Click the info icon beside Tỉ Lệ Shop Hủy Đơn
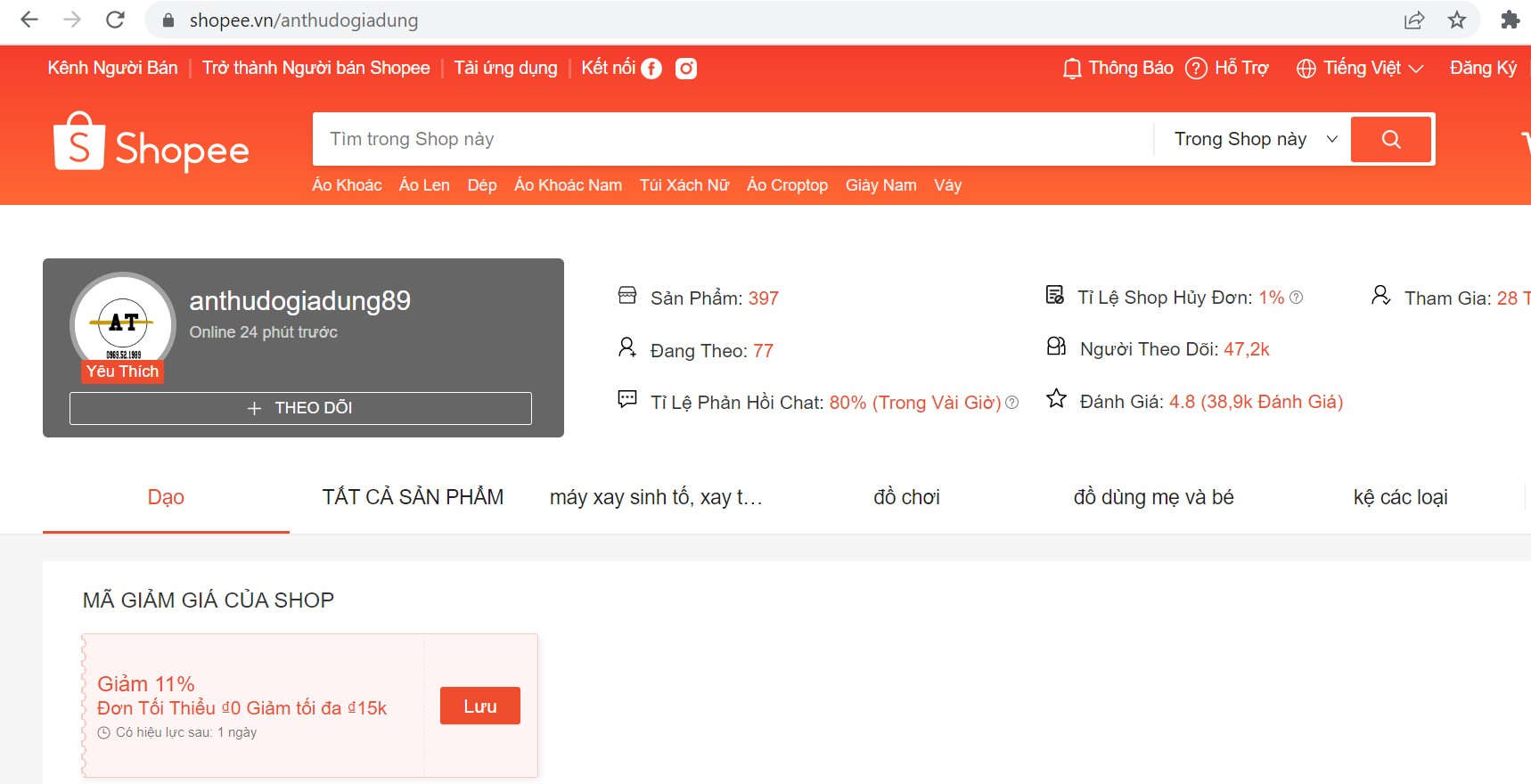The image size is (1531, 784). tap(1297, 298)
